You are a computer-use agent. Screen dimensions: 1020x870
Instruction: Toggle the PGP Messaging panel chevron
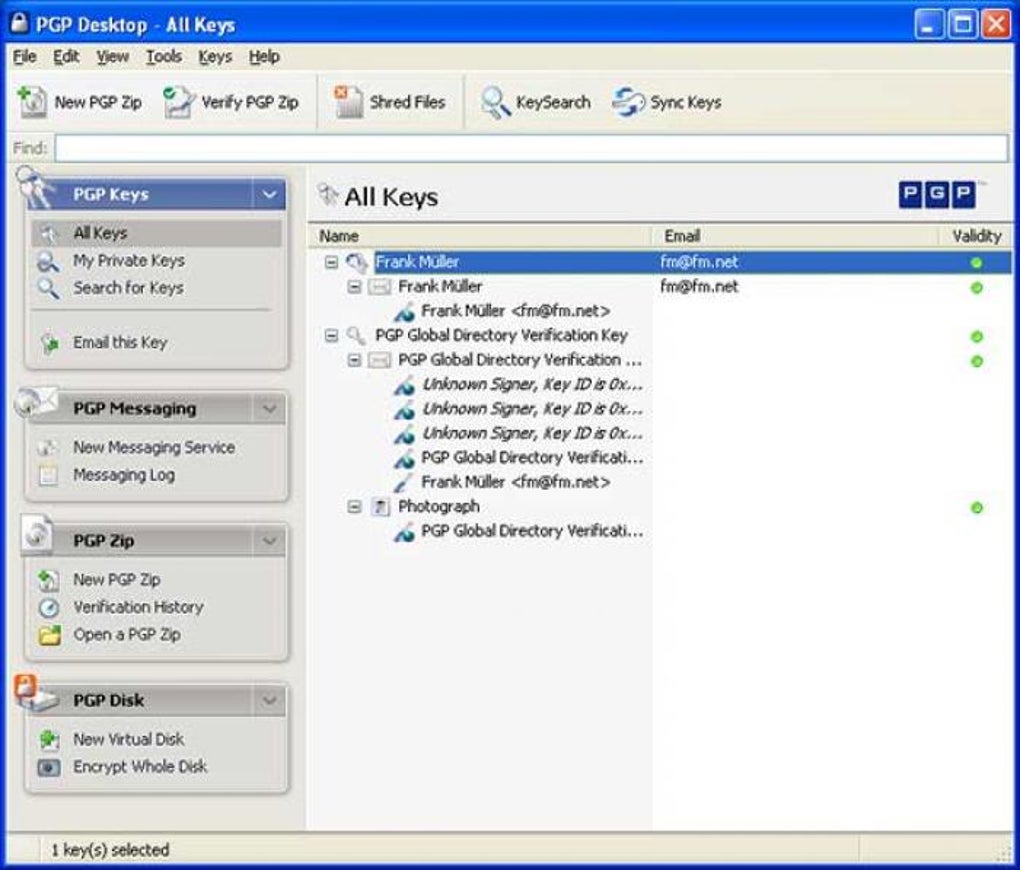[269, 409]
